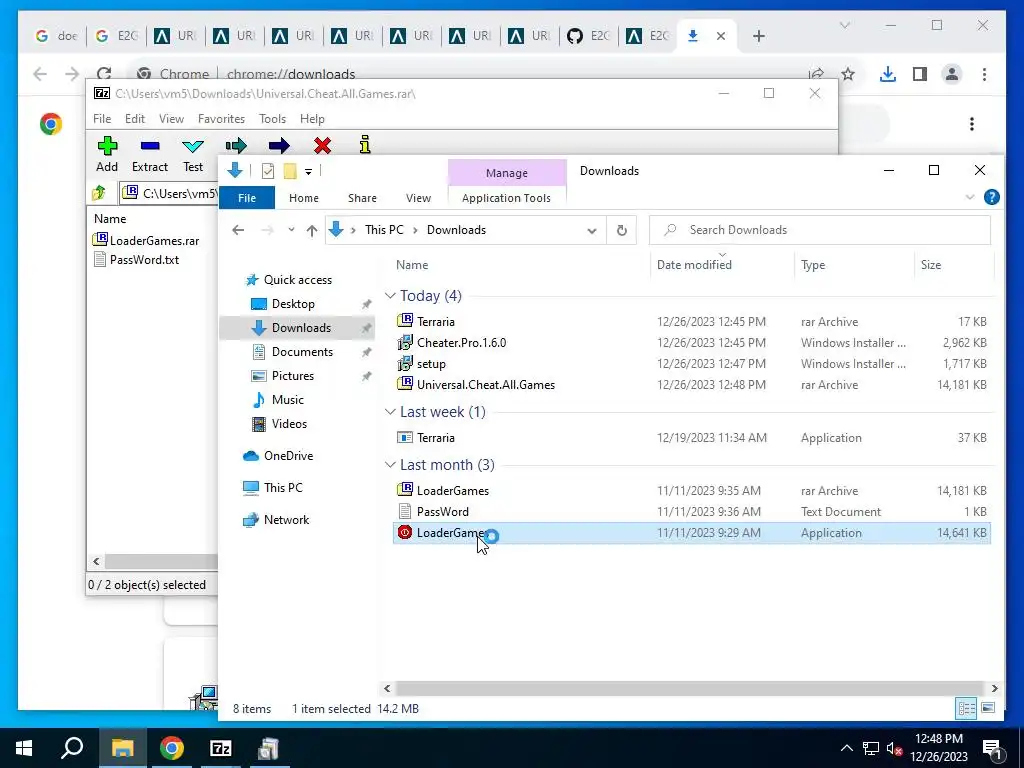
Task: Click the Explorer horizontal scrollbar
Action: (x=689, y=688)
